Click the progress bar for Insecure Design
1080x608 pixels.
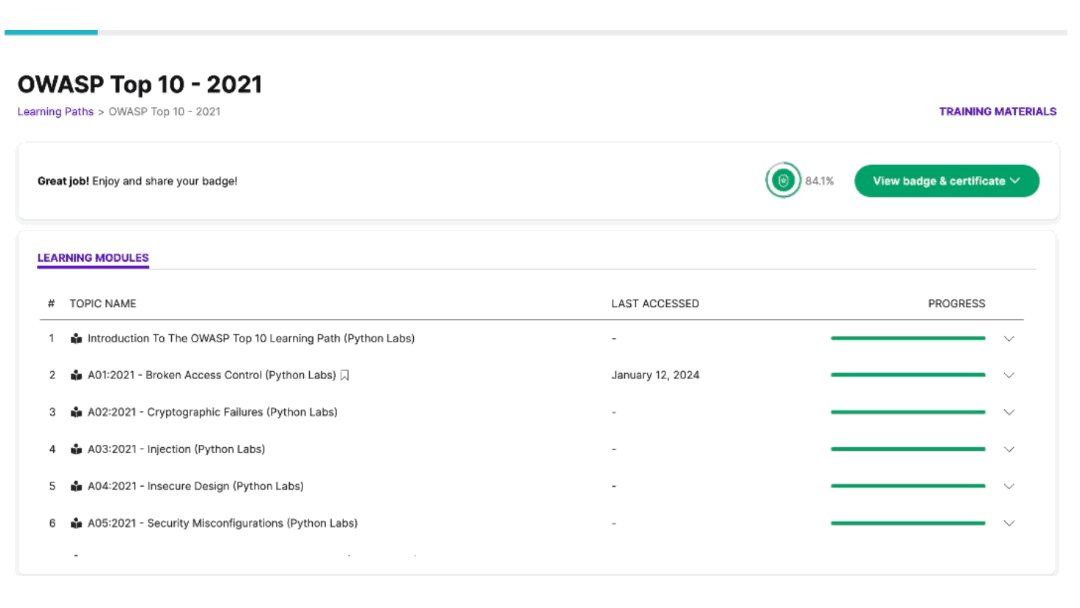coord(908,485)
